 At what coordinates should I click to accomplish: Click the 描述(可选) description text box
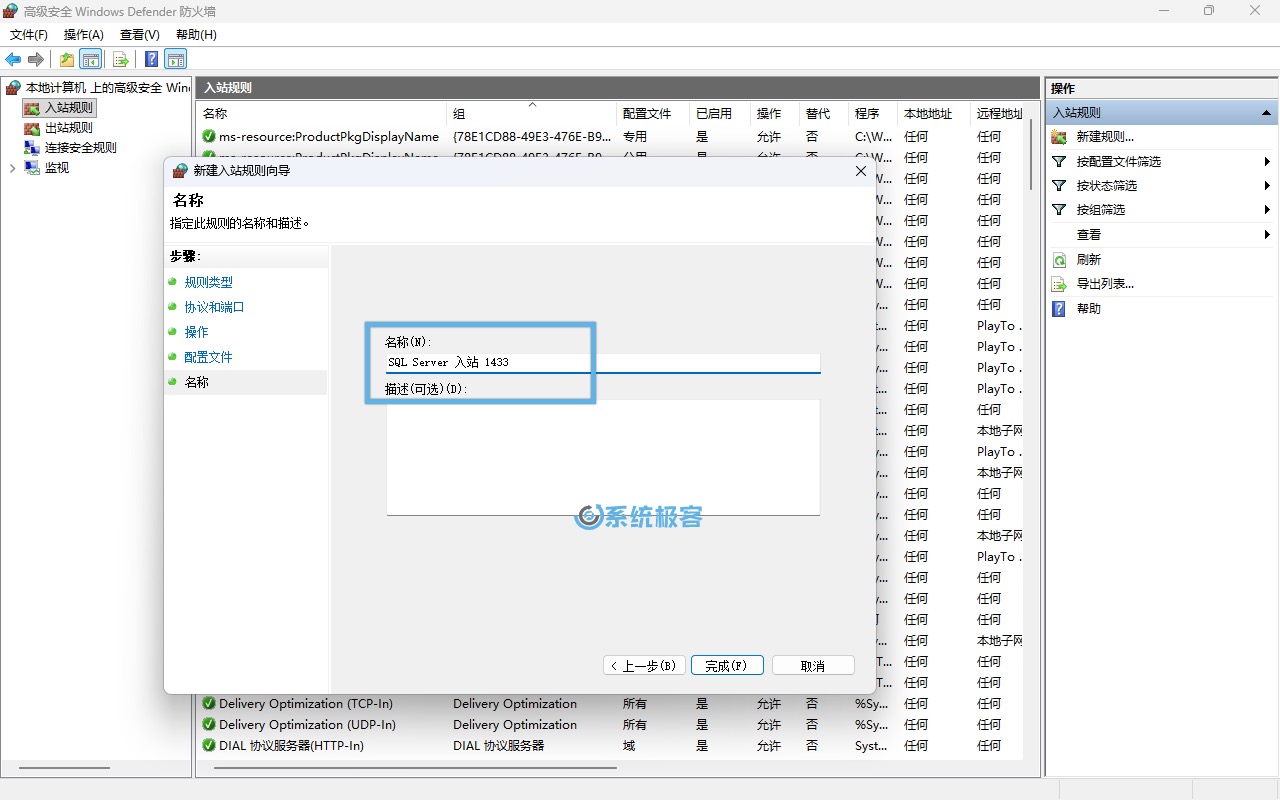(603, 457)
